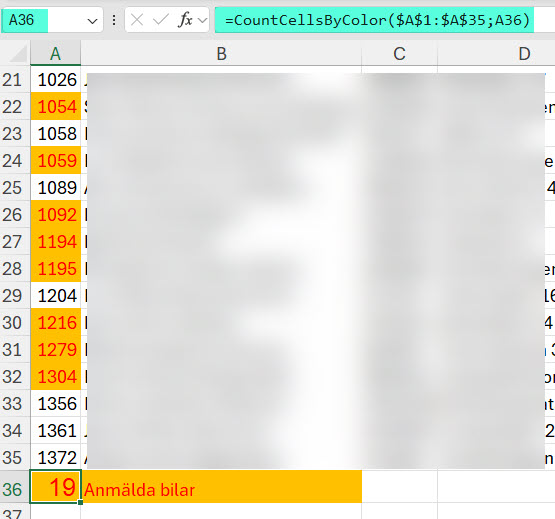Select cell containing 1089

tap(56, 187)
